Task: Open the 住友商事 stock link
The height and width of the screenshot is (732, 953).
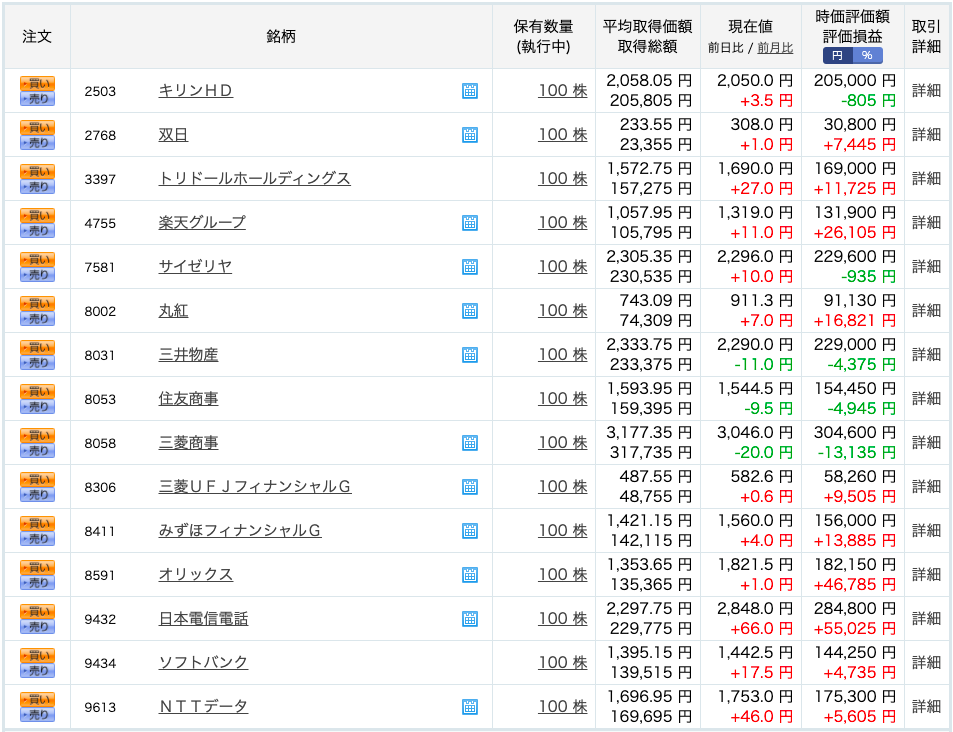Action: (188, 398)
